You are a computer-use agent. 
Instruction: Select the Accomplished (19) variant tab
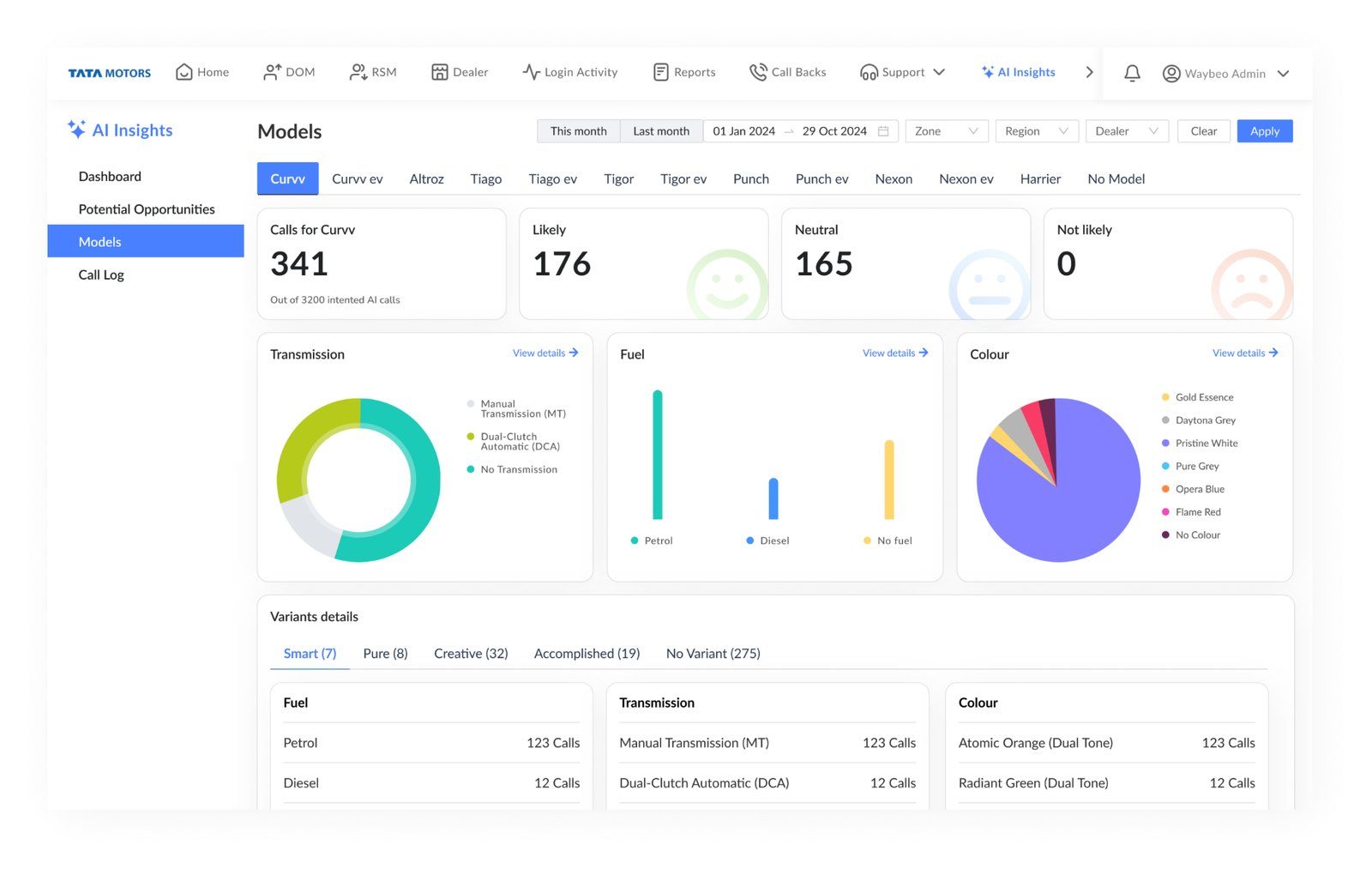click(587, 654)
